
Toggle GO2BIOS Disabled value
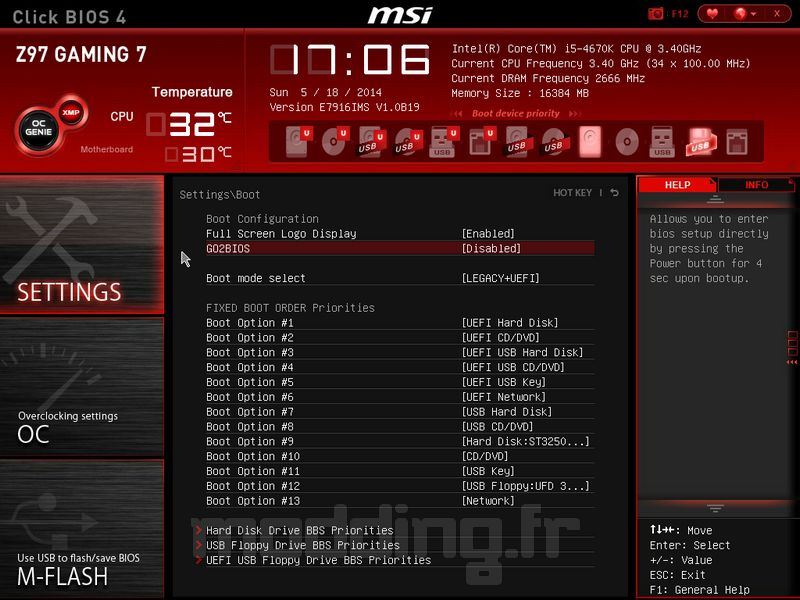click(491, 248)
